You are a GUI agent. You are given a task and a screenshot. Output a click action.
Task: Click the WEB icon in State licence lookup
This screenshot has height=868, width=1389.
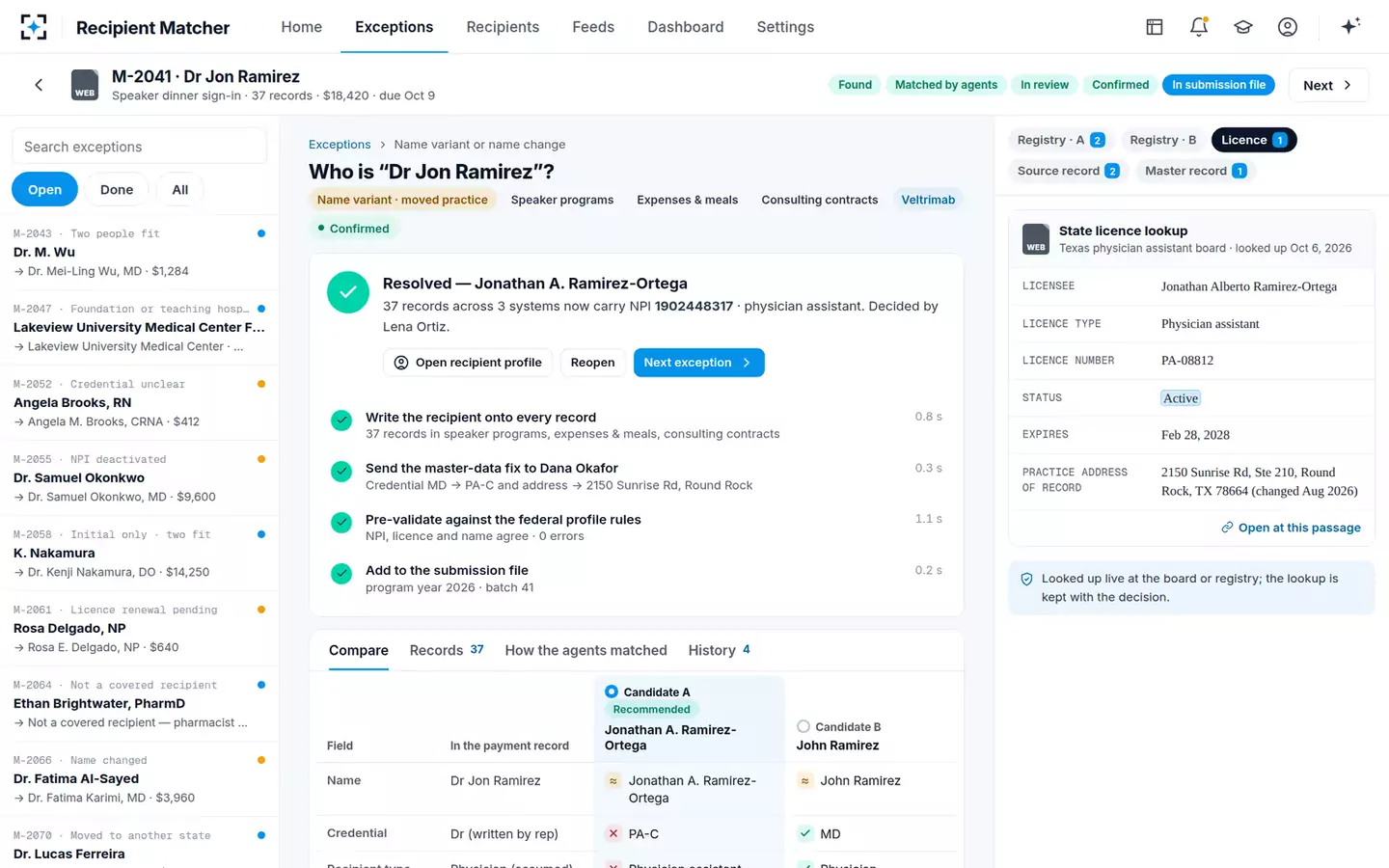[1036, 238]
